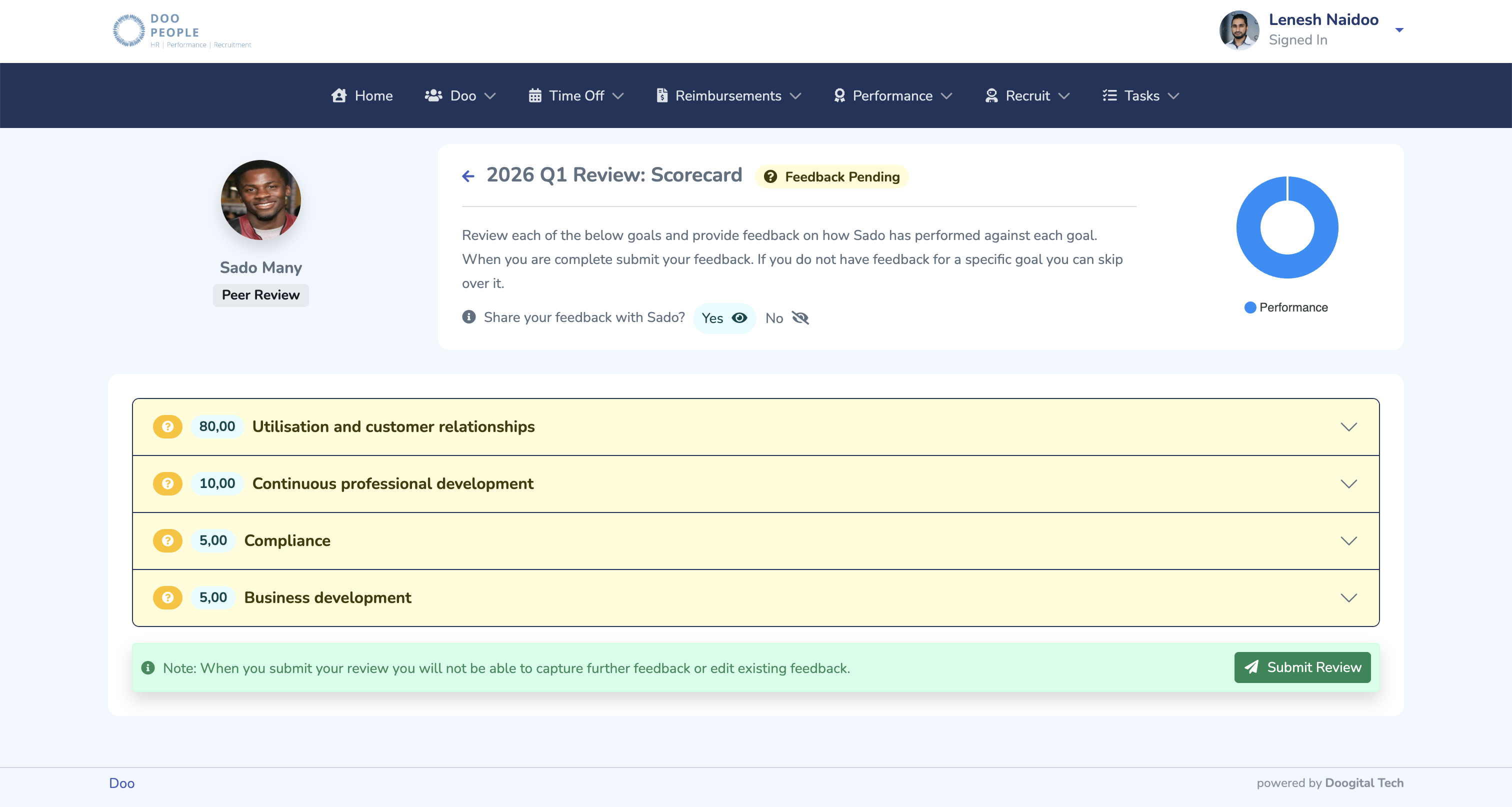Open the Home menu item
1512x807 pixels.
pyautogui.click(x=361, y=95)
